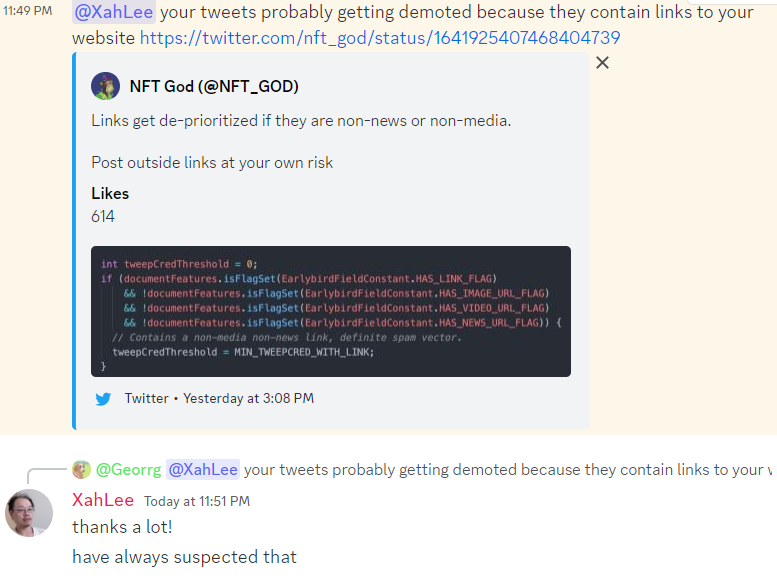The image size is (777, 580).
Task: Open the twitter.com/nft_god status link
Action: 380,38
